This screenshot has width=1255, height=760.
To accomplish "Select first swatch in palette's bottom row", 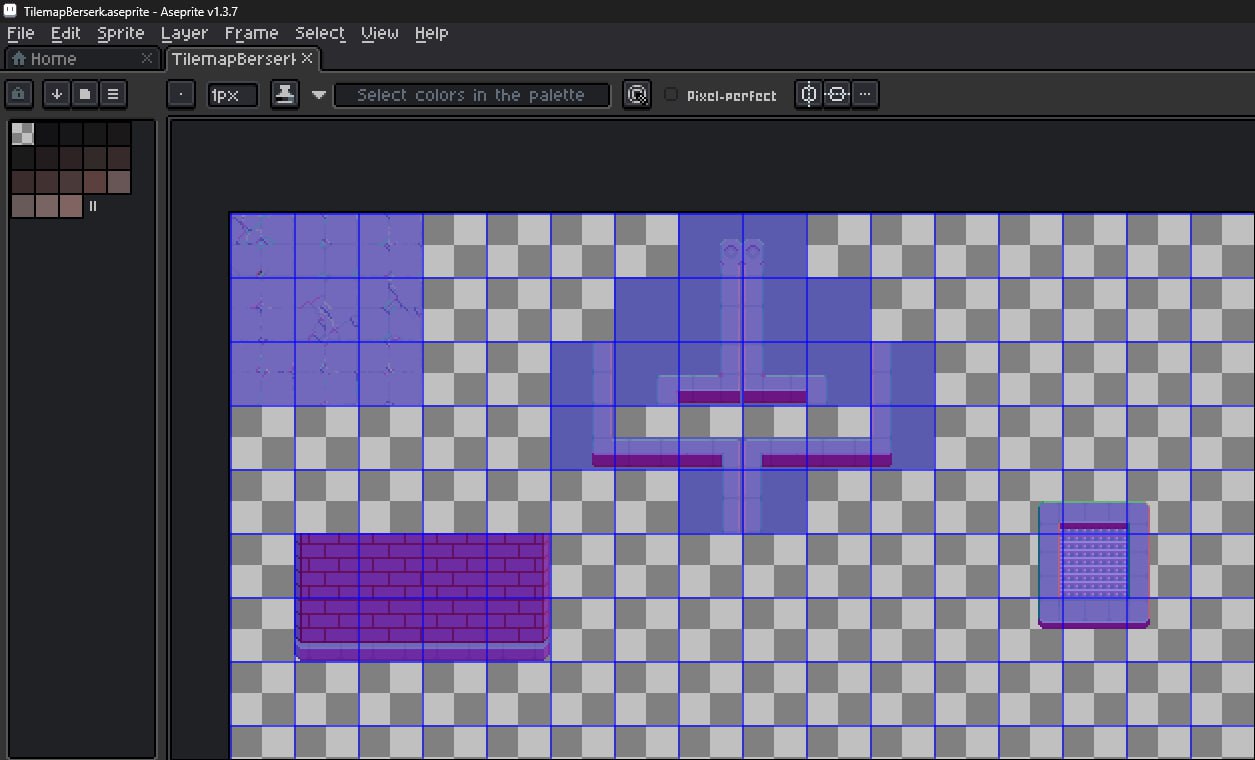I will pyautogui.click(x=22, y=206).
